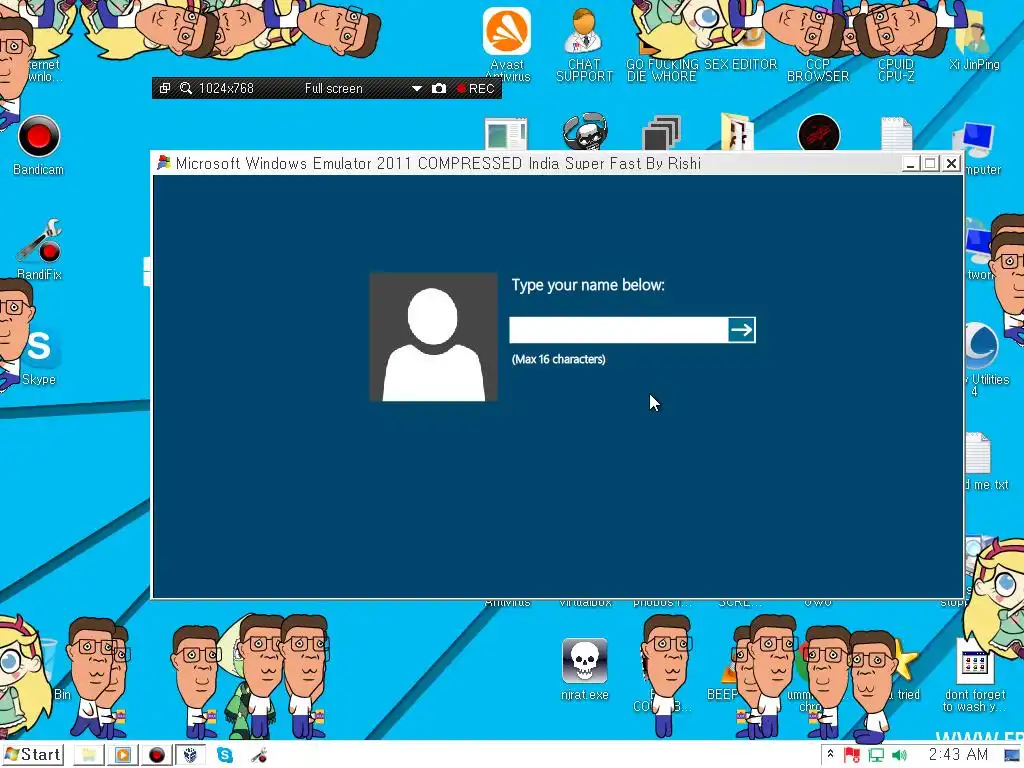Close the Microsoft Windows Emulator window
Screen dimensions: 1024x768
pos(952,163)
